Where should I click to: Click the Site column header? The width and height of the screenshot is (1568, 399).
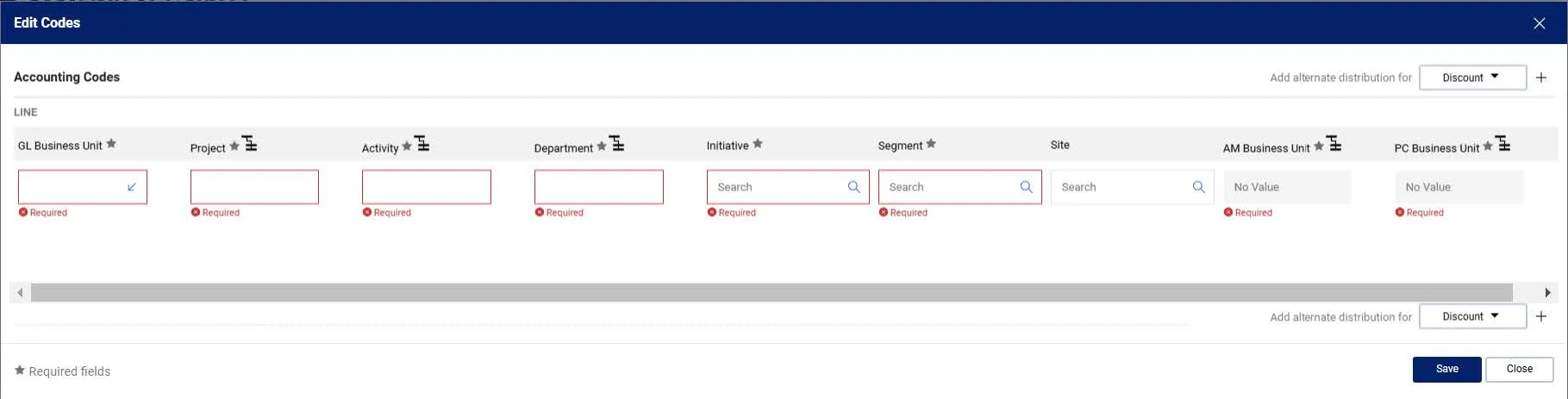pyautogui.click(x=1059, y=145)
